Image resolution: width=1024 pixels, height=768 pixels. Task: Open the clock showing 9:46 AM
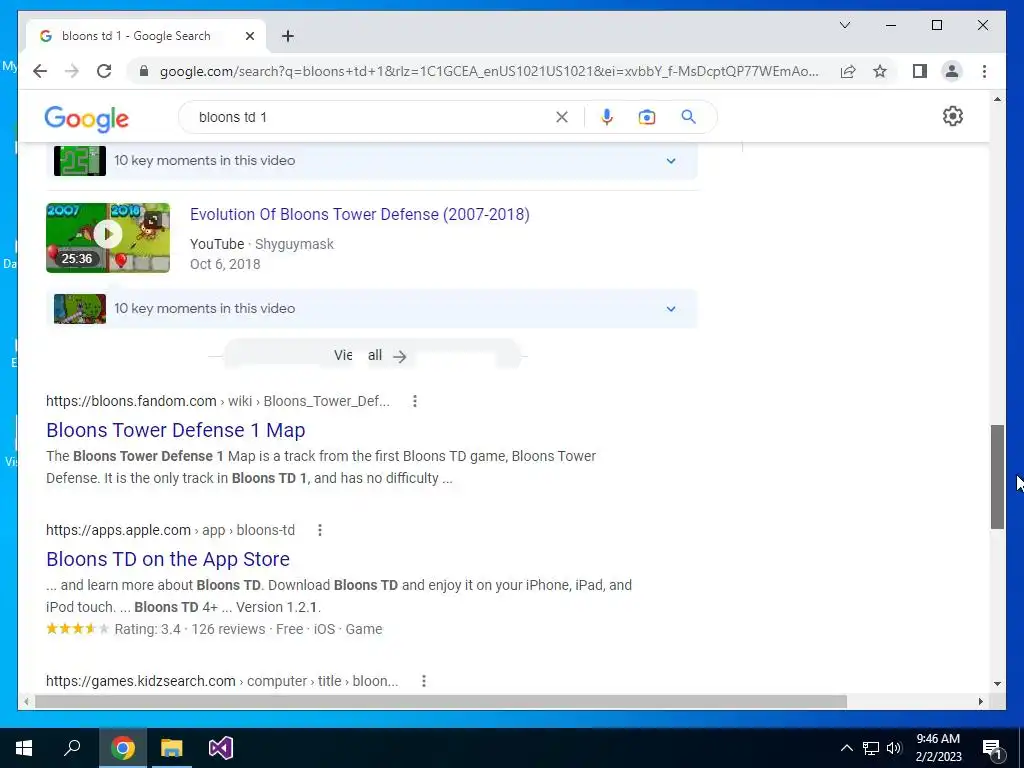(x=938, y=748)
